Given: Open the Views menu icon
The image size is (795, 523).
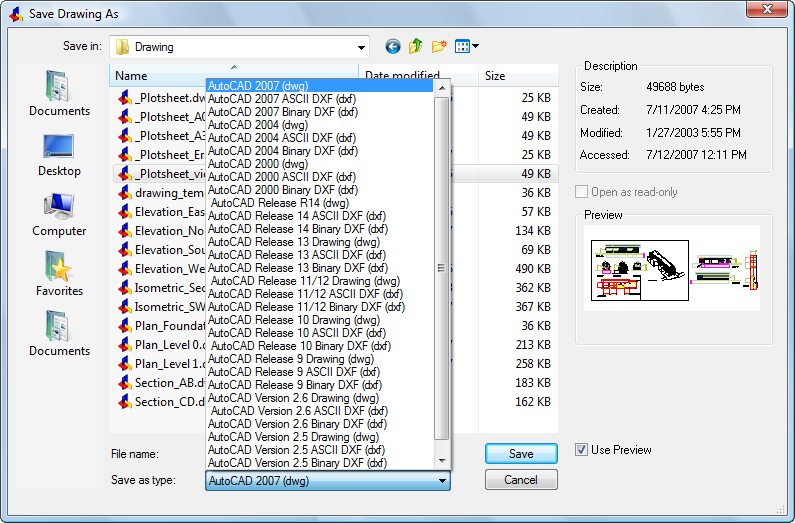Looking at the screenshot, I should pos(462,47).
